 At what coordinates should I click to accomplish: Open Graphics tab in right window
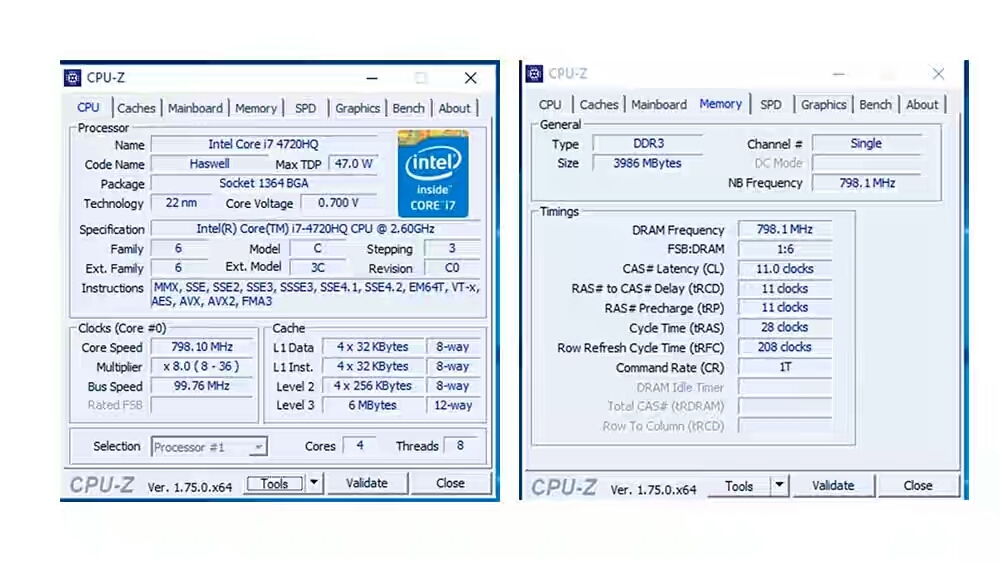(823, 105)
